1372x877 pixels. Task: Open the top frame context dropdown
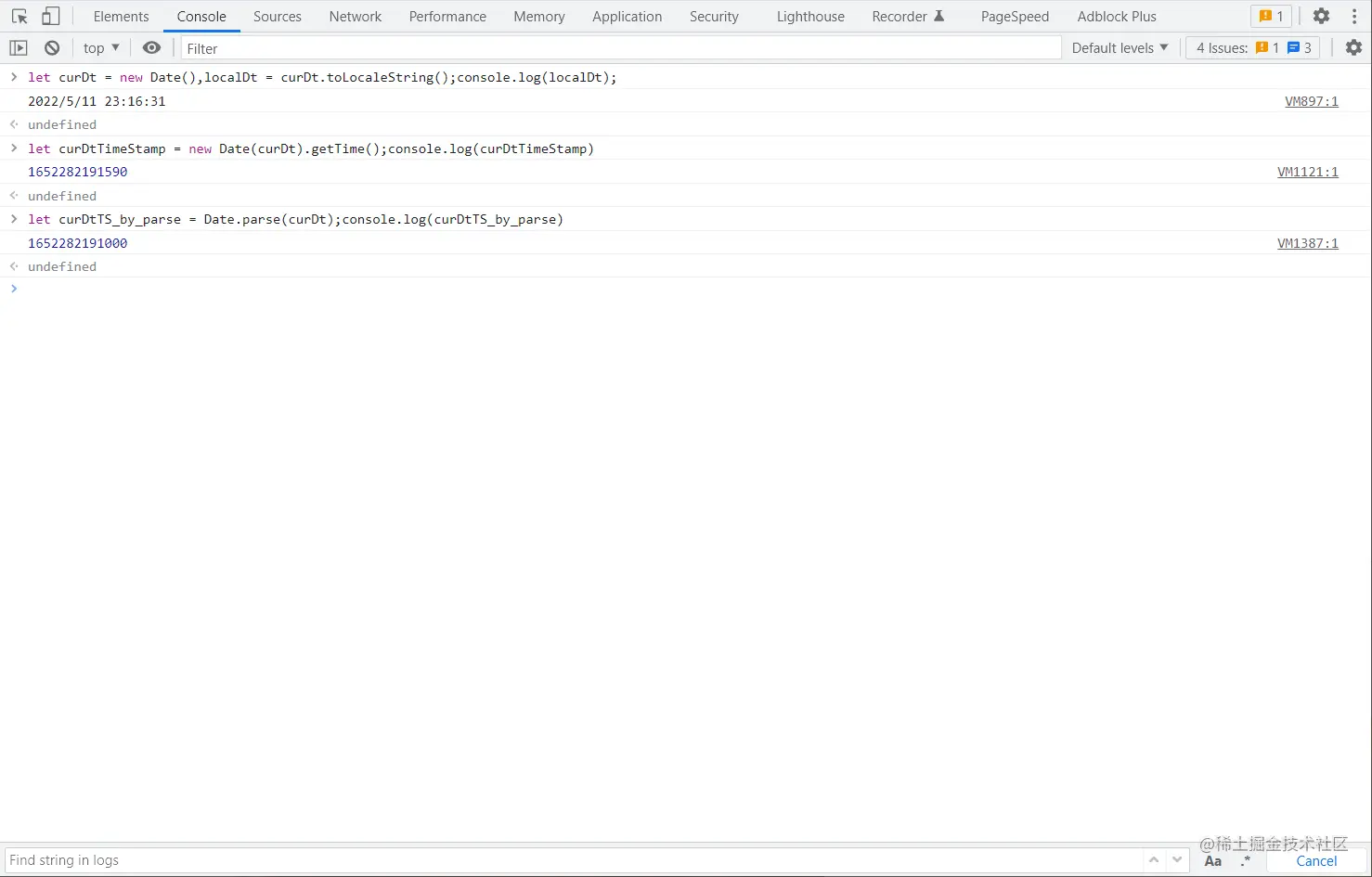(100, 47)
